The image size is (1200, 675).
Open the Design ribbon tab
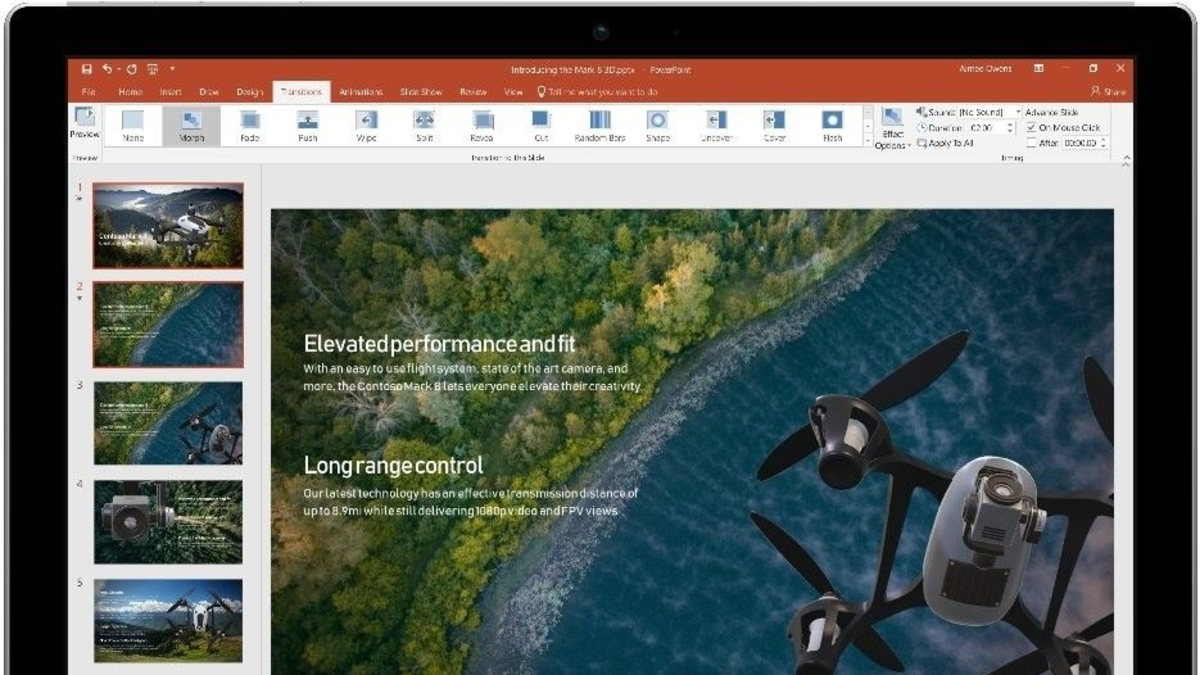point(250,92)
